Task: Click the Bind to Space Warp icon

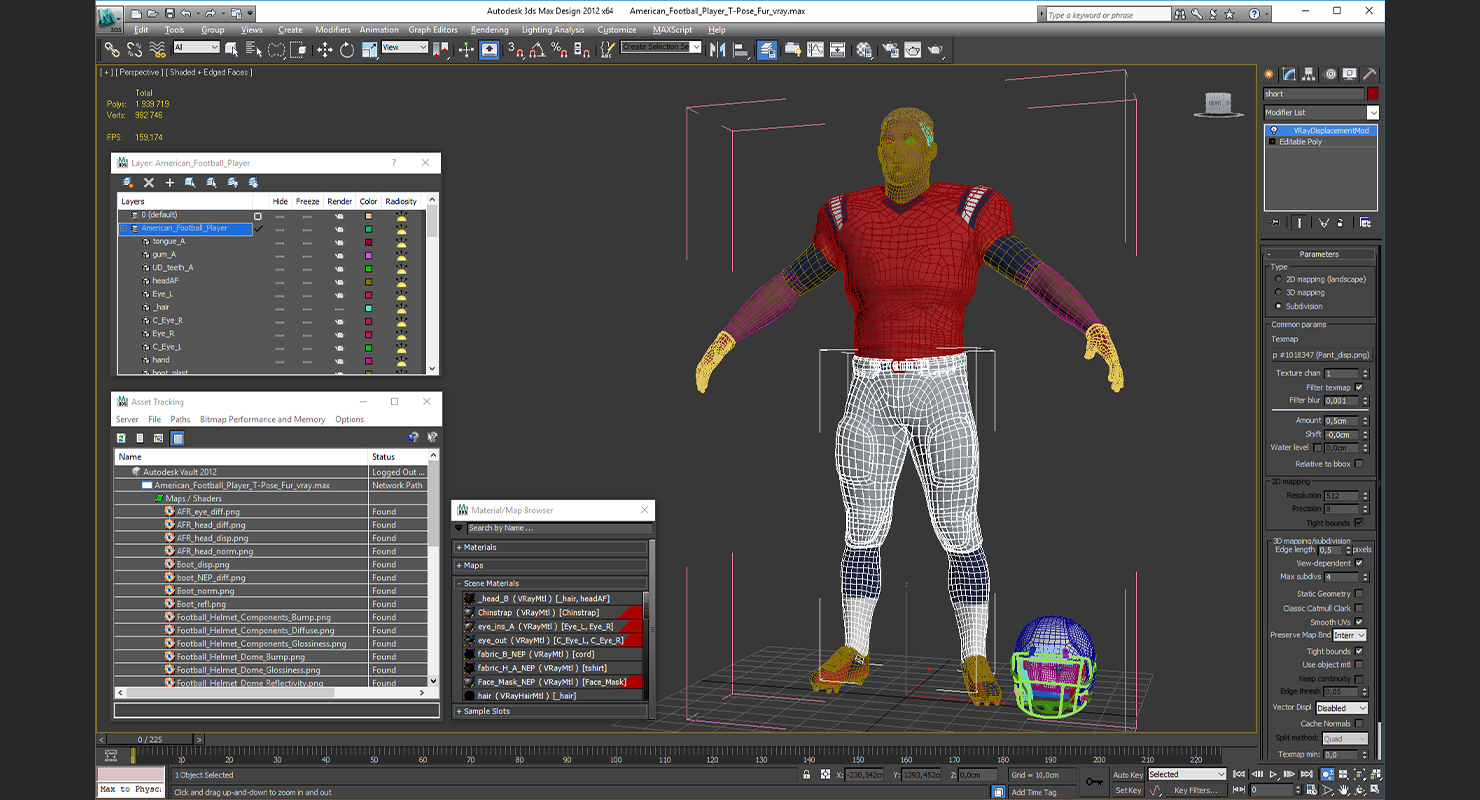Action: (x=157, y=49)
